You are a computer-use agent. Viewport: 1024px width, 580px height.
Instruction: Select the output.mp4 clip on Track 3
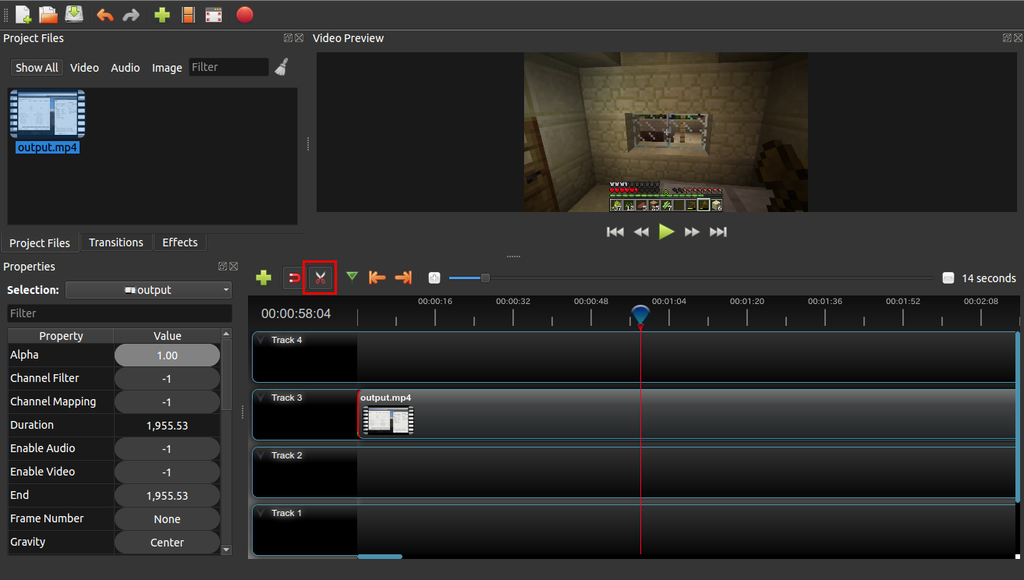[x=686, y=415]
